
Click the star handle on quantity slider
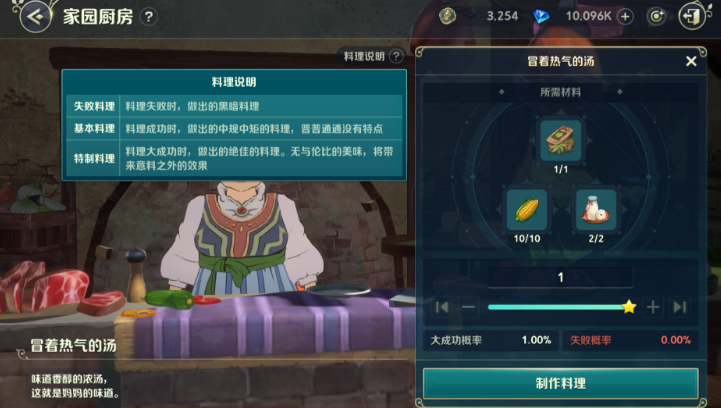[x=629, y=307]
